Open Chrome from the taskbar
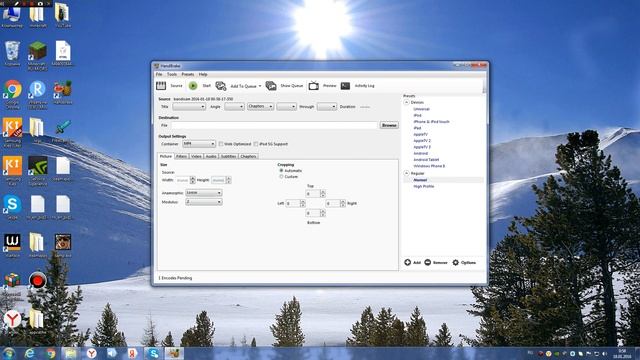The width and height of the screenshot is (640, 360). pyautogui.click(x=51, y=353)
